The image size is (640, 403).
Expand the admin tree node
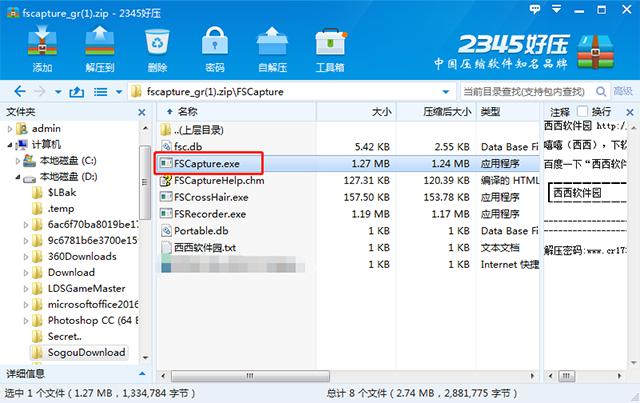pyautogui.click(x=10, y=129)
